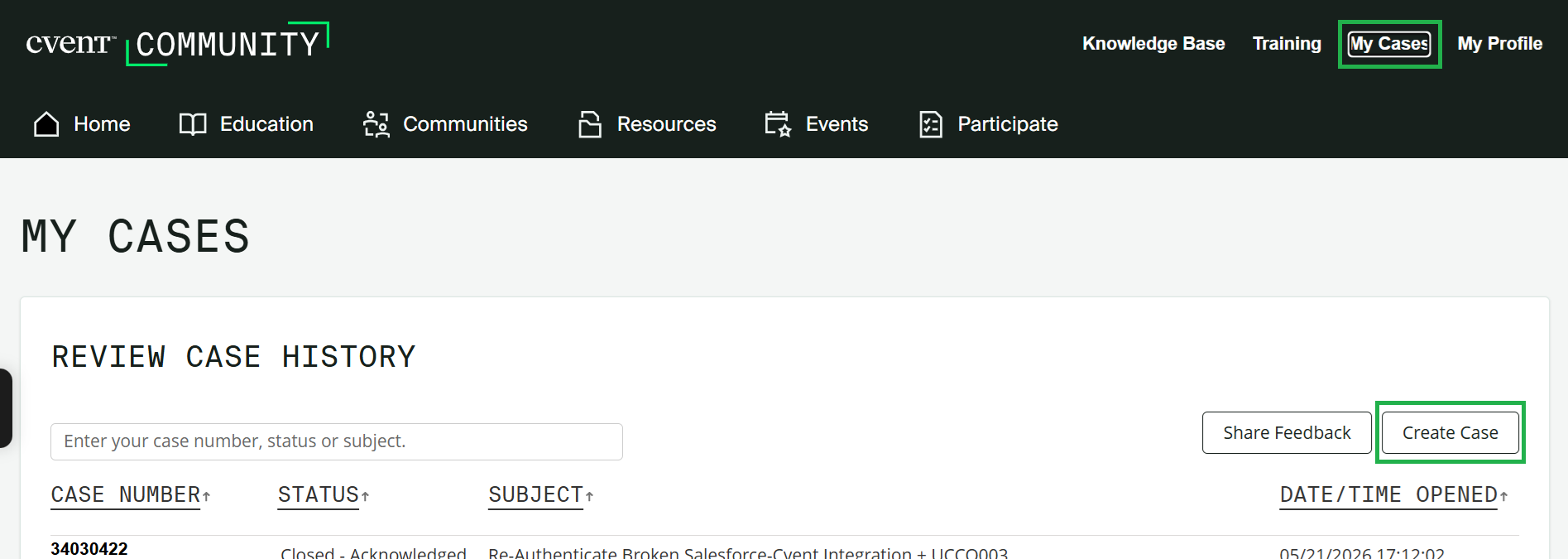Screen dimensions: 1568x559
Task: Open the Resources menu item
Action: pos(647,124)
